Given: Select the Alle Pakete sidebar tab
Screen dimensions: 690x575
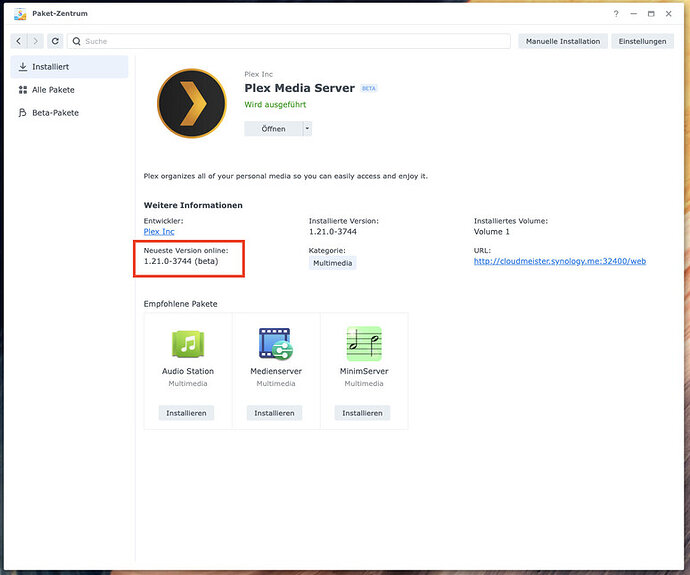Looking at the screenshot, I should tap(69, 90).
